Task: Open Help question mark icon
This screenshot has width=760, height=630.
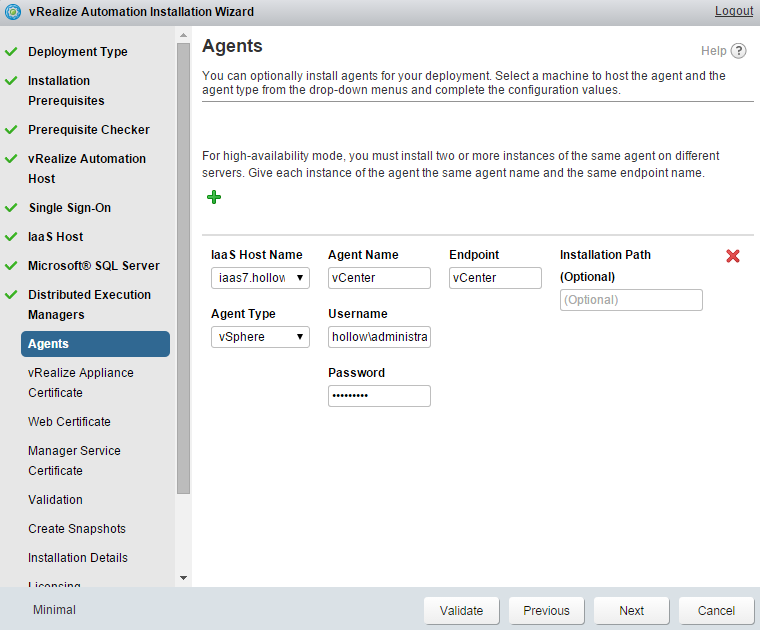Action: point(739,51)
